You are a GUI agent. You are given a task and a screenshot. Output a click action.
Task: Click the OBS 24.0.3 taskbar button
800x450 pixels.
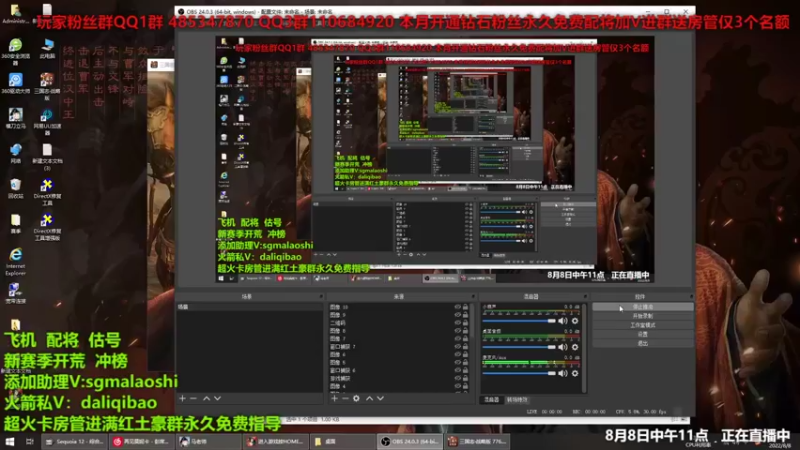pos(410,441)
